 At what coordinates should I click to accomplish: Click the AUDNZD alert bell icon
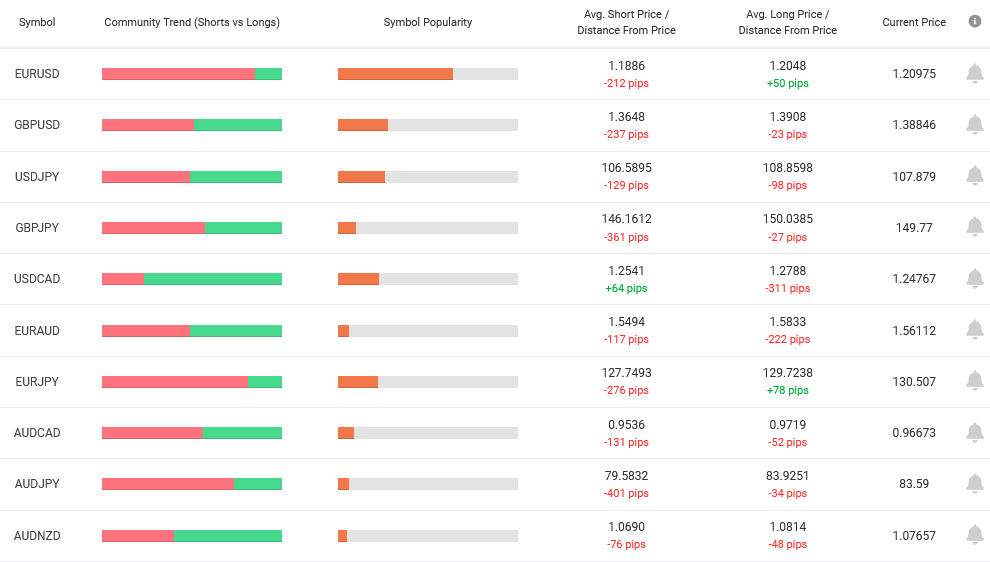975,535
